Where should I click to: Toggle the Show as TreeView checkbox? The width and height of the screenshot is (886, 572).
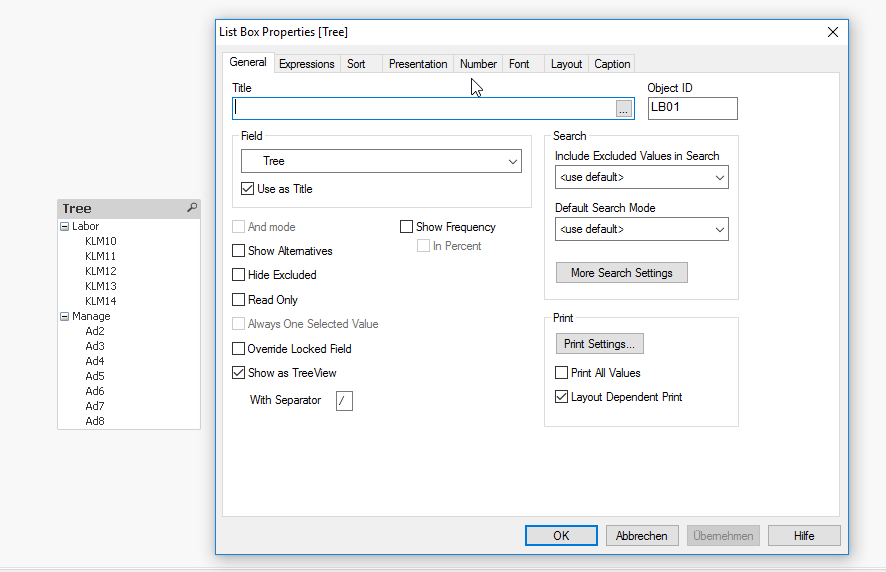pyautogui.click(x=239, y=373)
